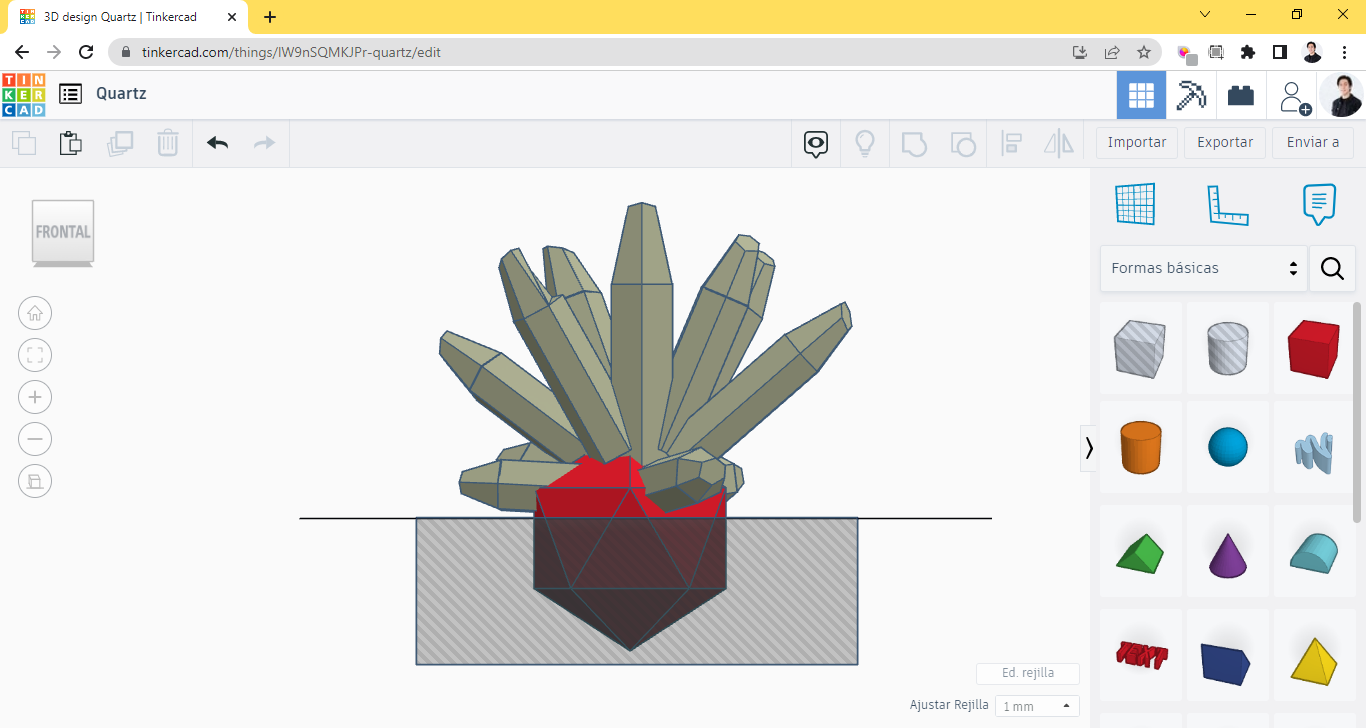Click the Importar button
Viewport: 1366px width, 728px height.
tap(1137, 142)
